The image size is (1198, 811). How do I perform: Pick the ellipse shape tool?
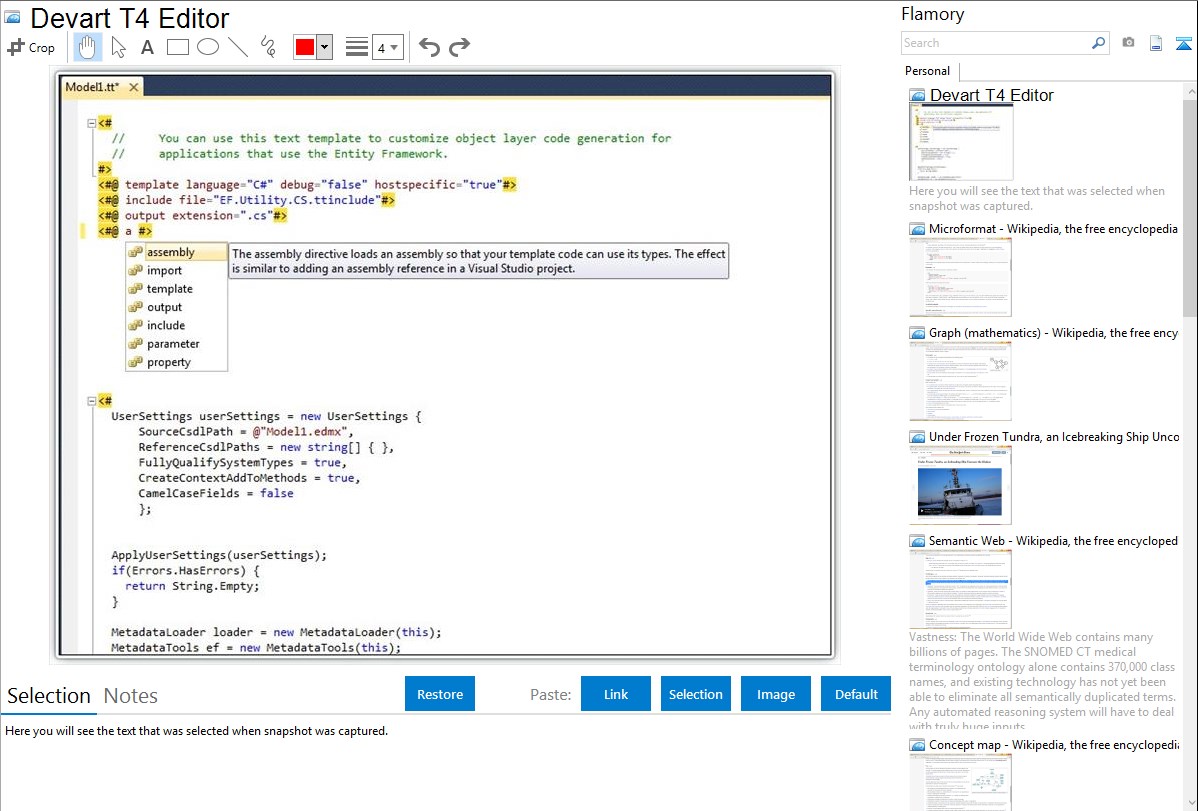pos(208,47)
